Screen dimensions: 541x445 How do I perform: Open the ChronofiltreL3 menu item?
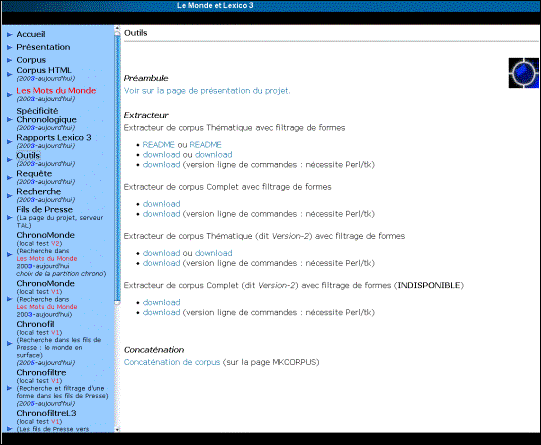46,413
